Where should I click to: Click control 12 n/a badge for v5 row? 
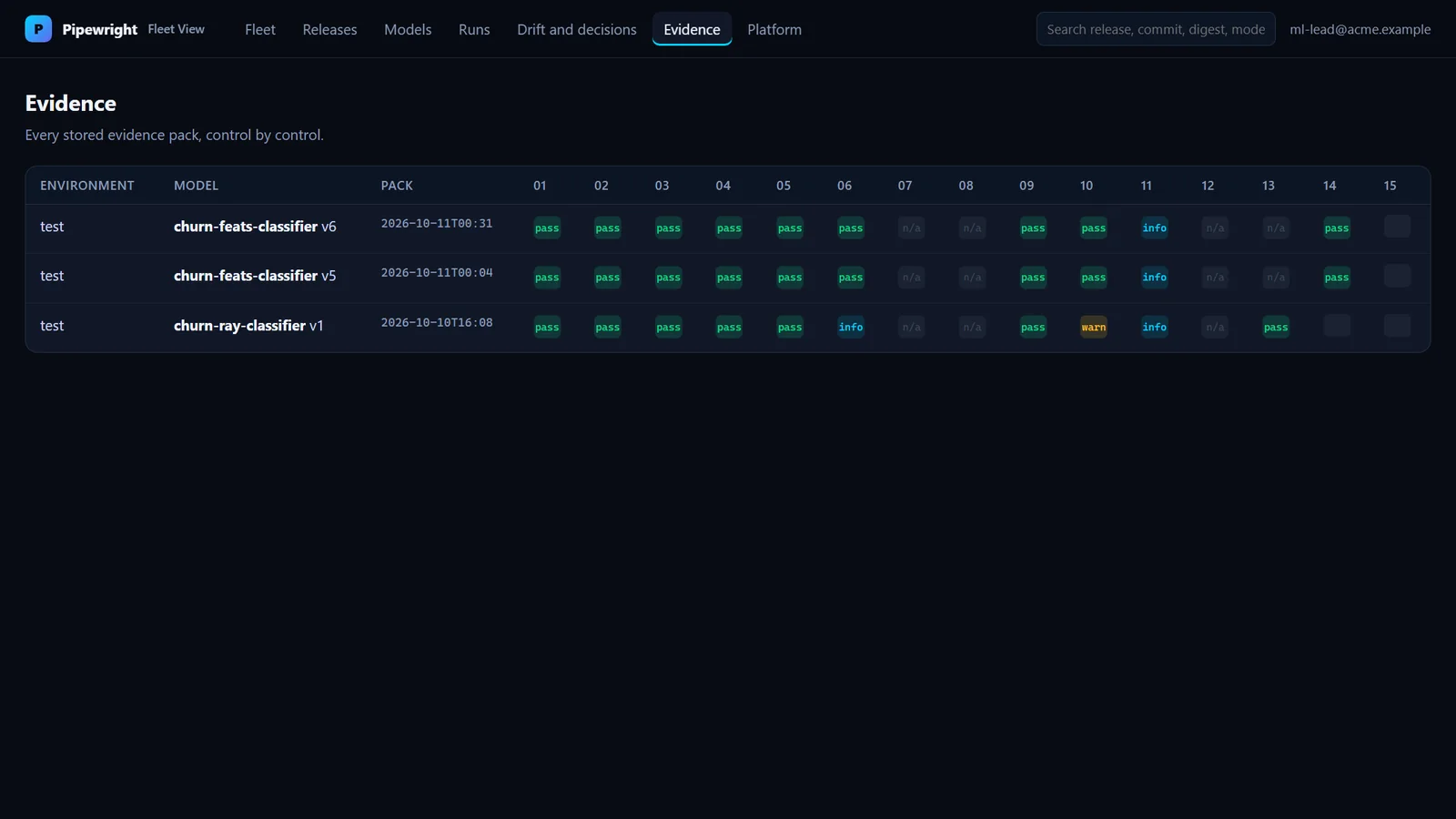point(1215,277)
